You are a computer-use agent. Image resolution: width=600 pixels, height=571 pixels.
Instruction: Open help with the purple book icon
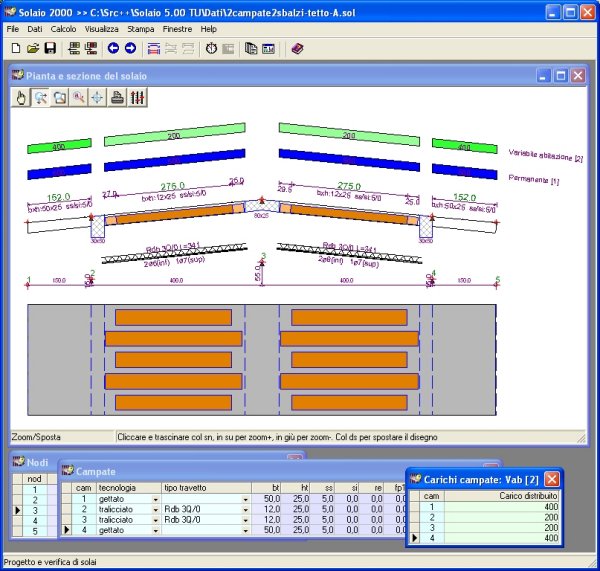297,49
